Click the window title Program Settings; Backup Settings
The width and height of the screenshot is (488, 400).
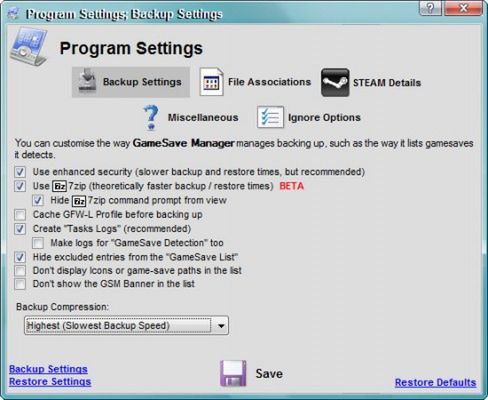pyautogui.click(x=124, y=14)
